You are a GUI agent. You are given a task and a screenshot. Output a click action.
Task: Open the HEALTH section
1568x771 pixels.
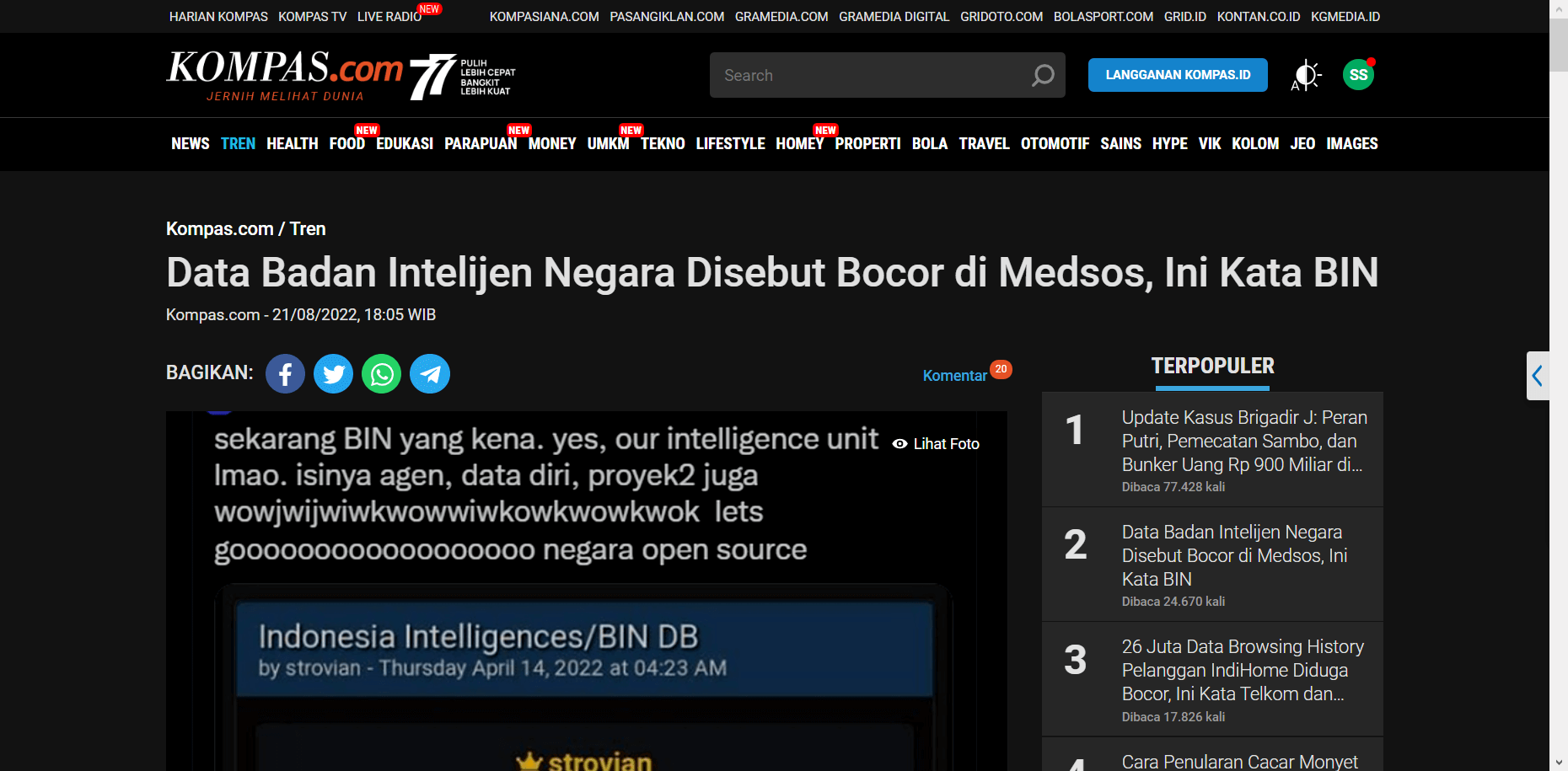pos(293,144)
